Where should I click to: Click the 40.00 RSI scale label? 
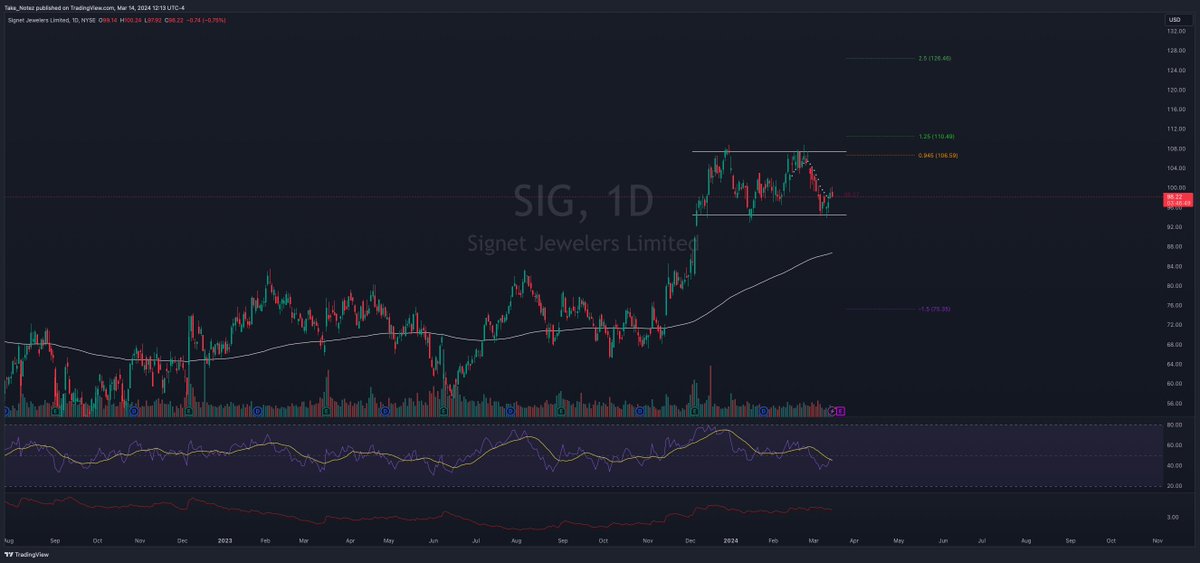(1174, 465)
